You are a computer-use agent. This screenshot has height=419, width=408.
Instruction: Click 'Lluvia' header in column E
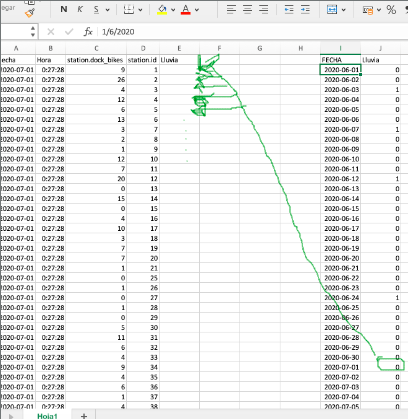pos(179,60)
